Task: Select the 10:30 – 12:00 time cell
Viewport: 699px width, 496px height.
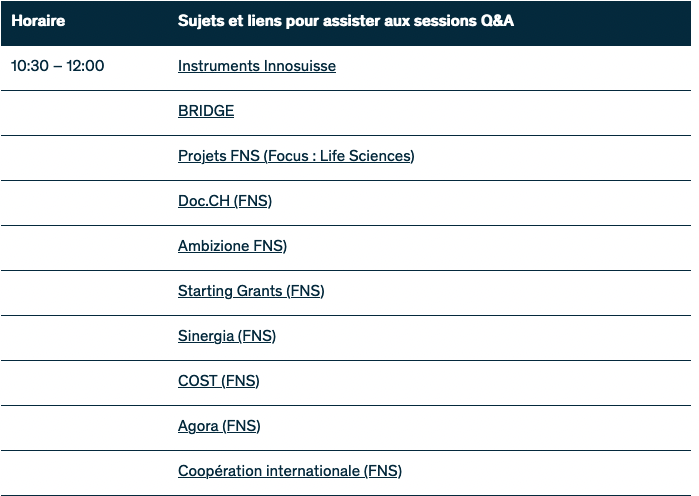Action: [57, 66]
